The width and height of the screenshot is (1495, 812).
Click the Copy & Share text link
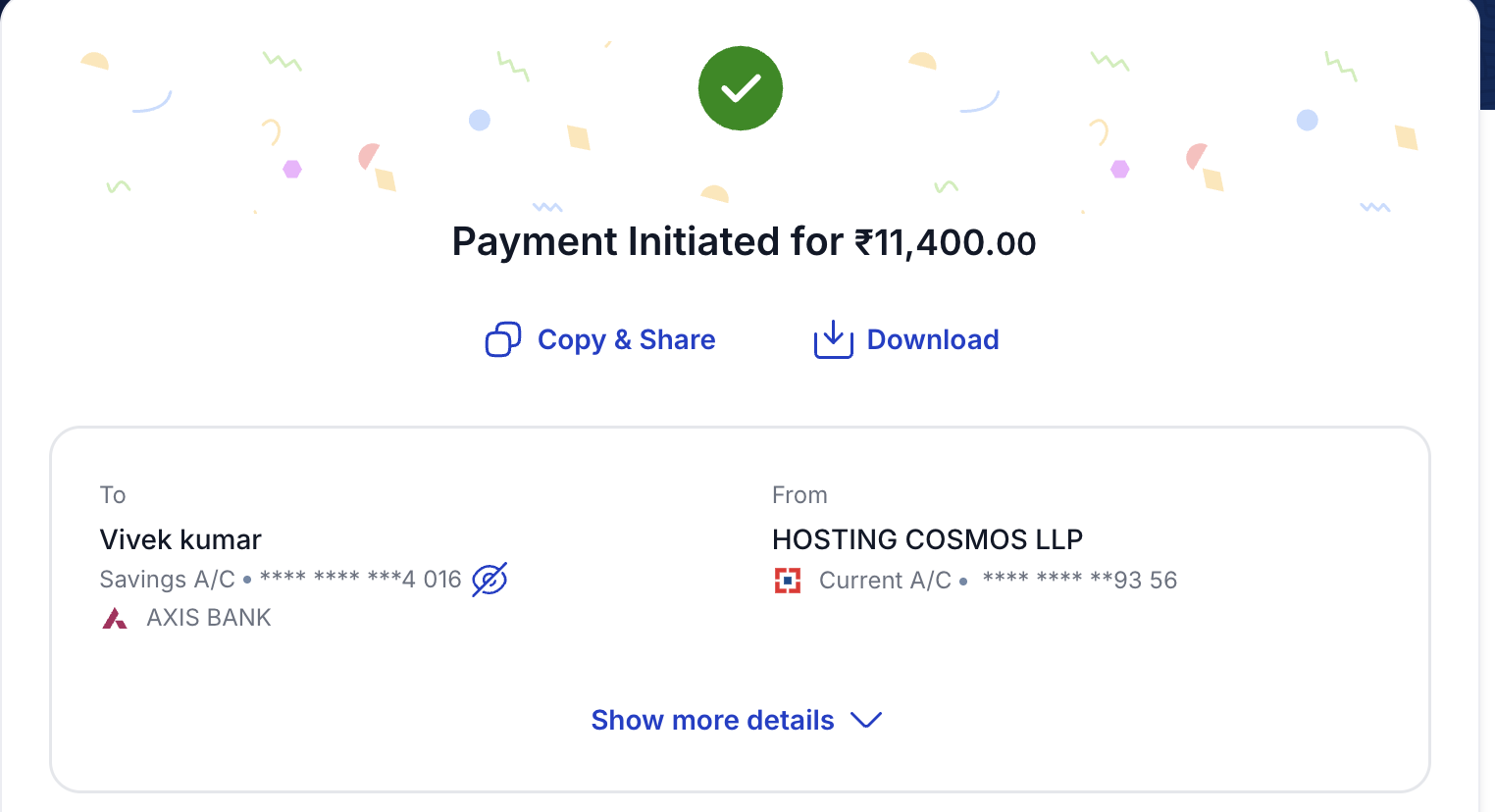[626, 339]
